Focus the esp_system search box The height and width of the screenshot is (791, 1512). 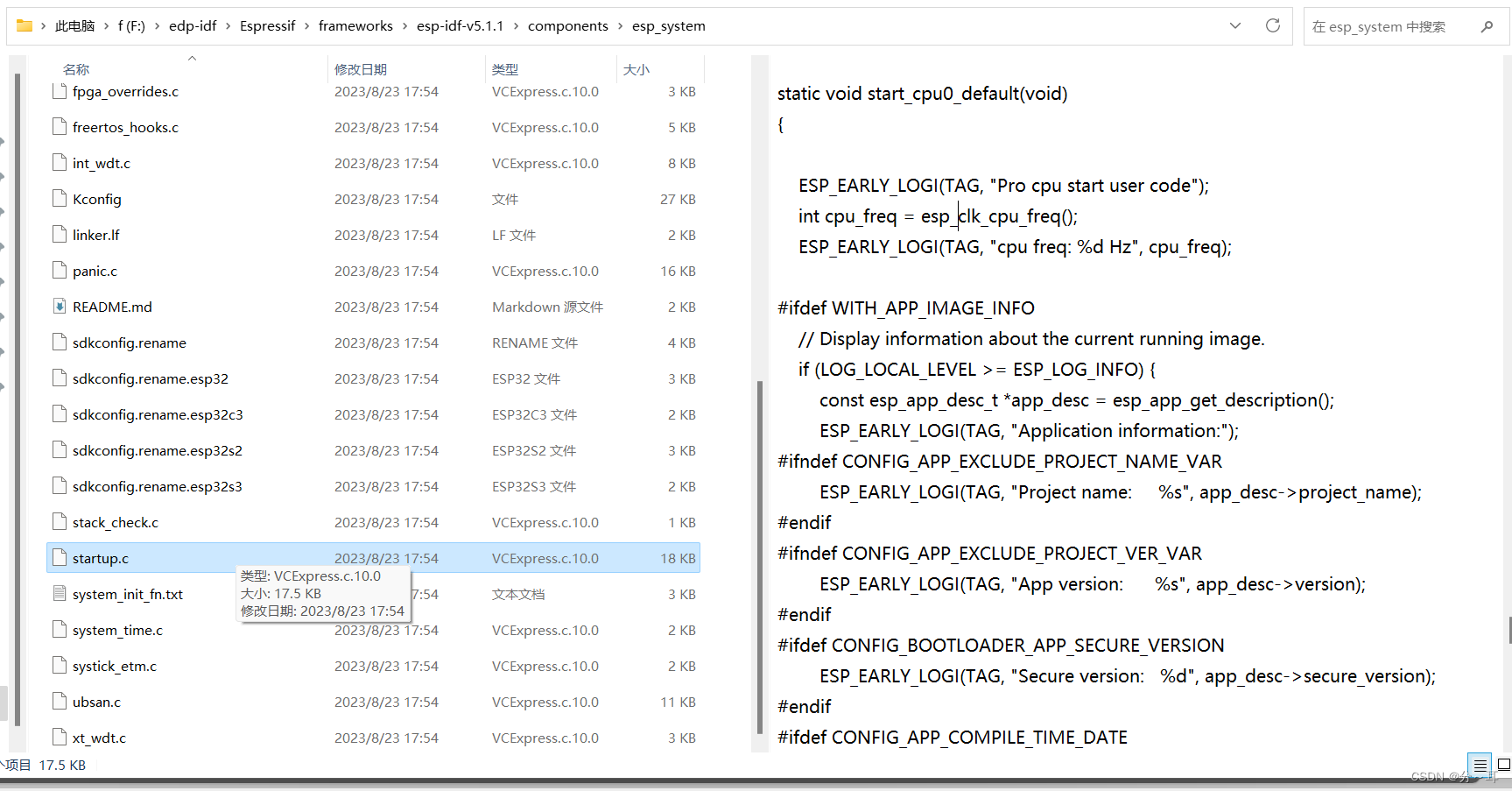[x=1406, y=26]
